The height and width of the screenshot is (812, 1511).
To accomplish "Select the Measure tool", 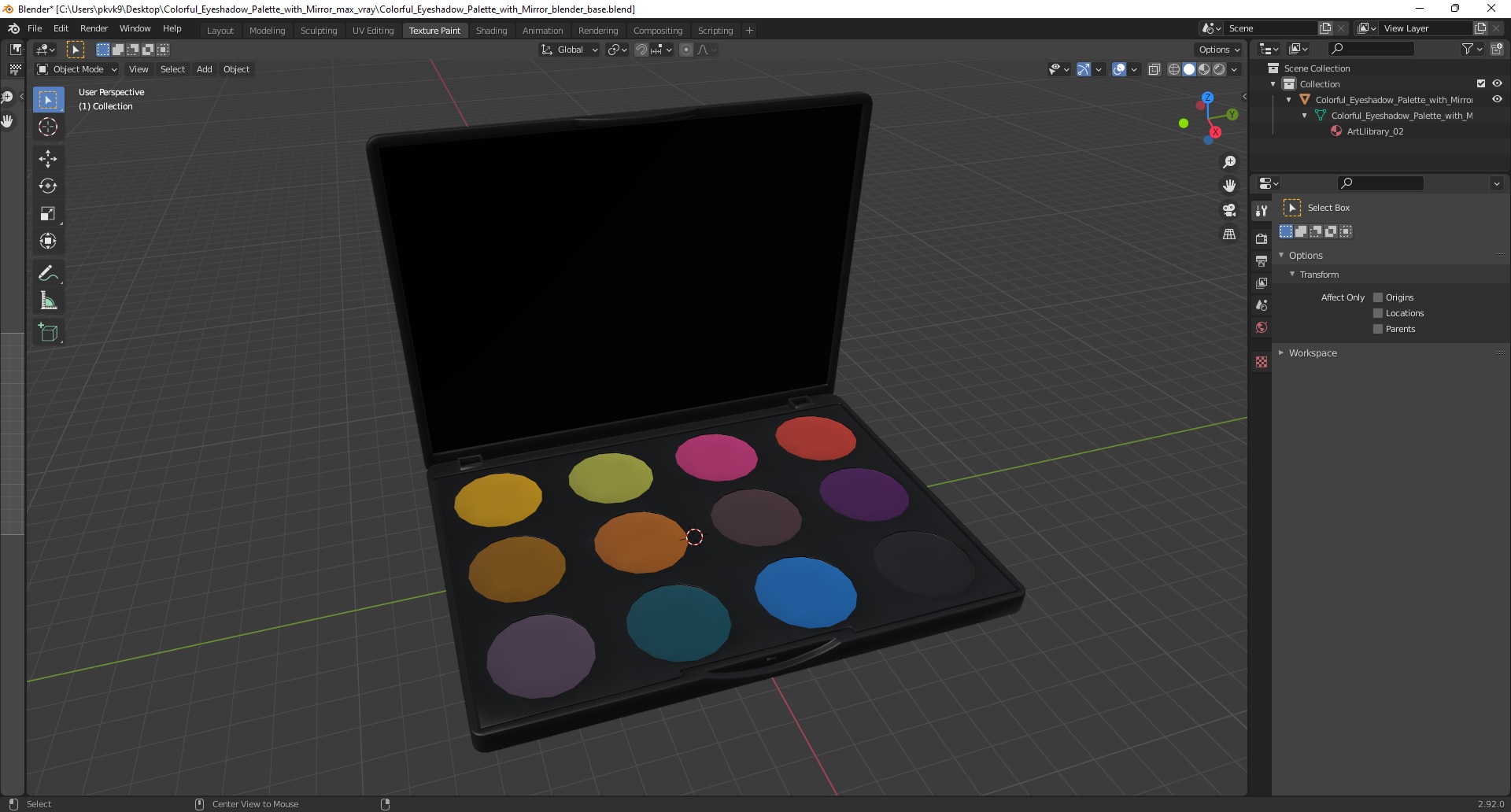I will click(x=48, y=301).
